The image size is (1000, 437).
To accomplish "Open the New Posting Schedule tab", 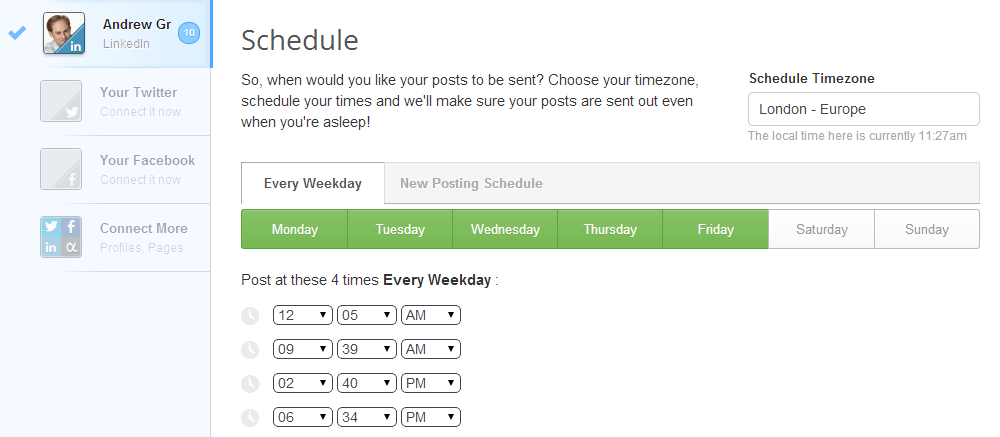I will [471, 184].
